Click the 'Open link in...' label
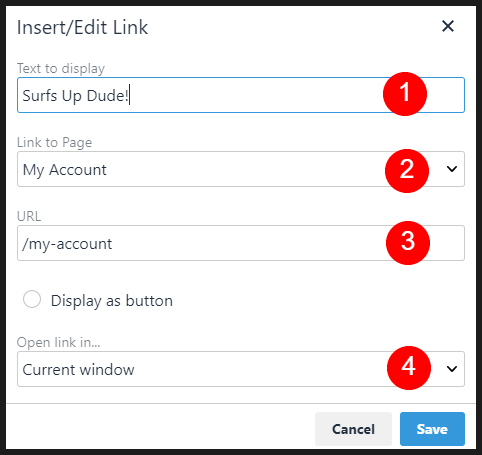Screen dimensions: 482x455 pyautogui.click(x=59, y=342)
